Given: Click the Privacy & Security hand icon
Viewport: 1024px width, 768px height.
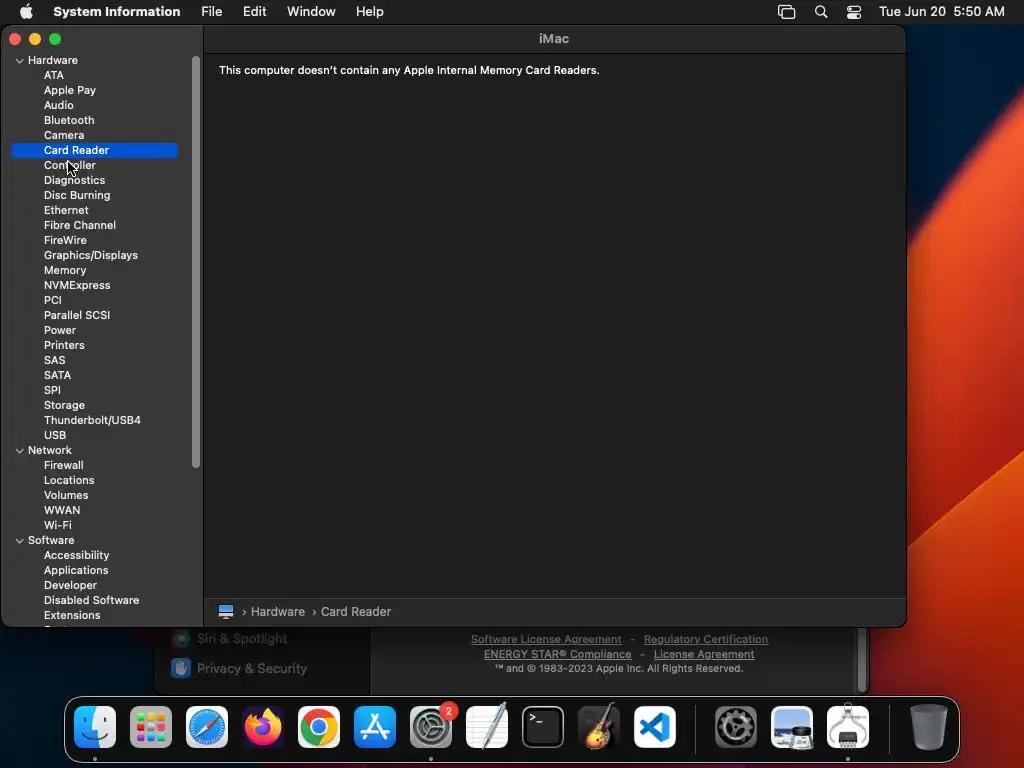Looking at the screenshot, I should pos(181,668).
